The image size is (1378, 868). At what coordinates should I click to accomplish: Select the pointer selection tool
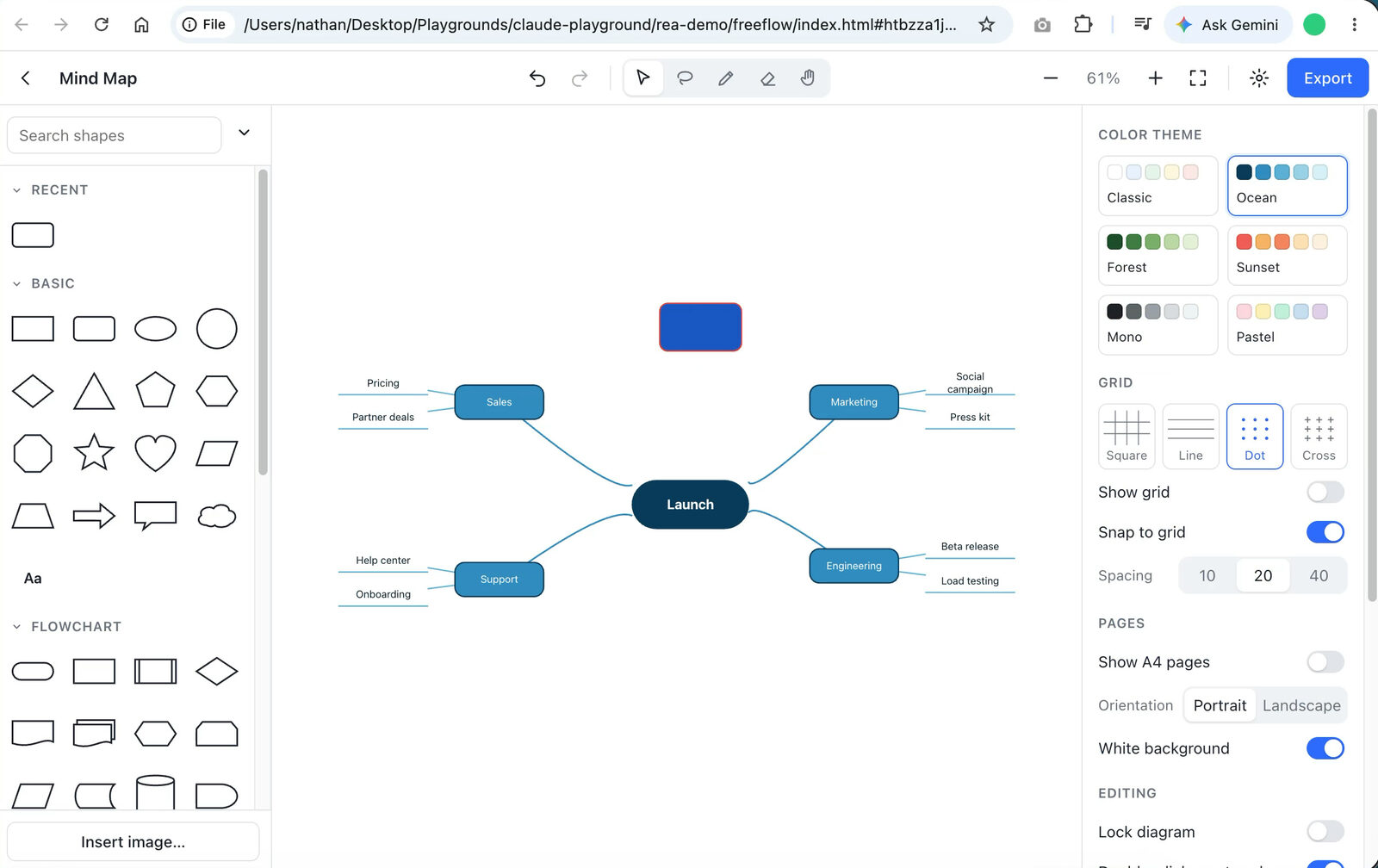point(642,78)
